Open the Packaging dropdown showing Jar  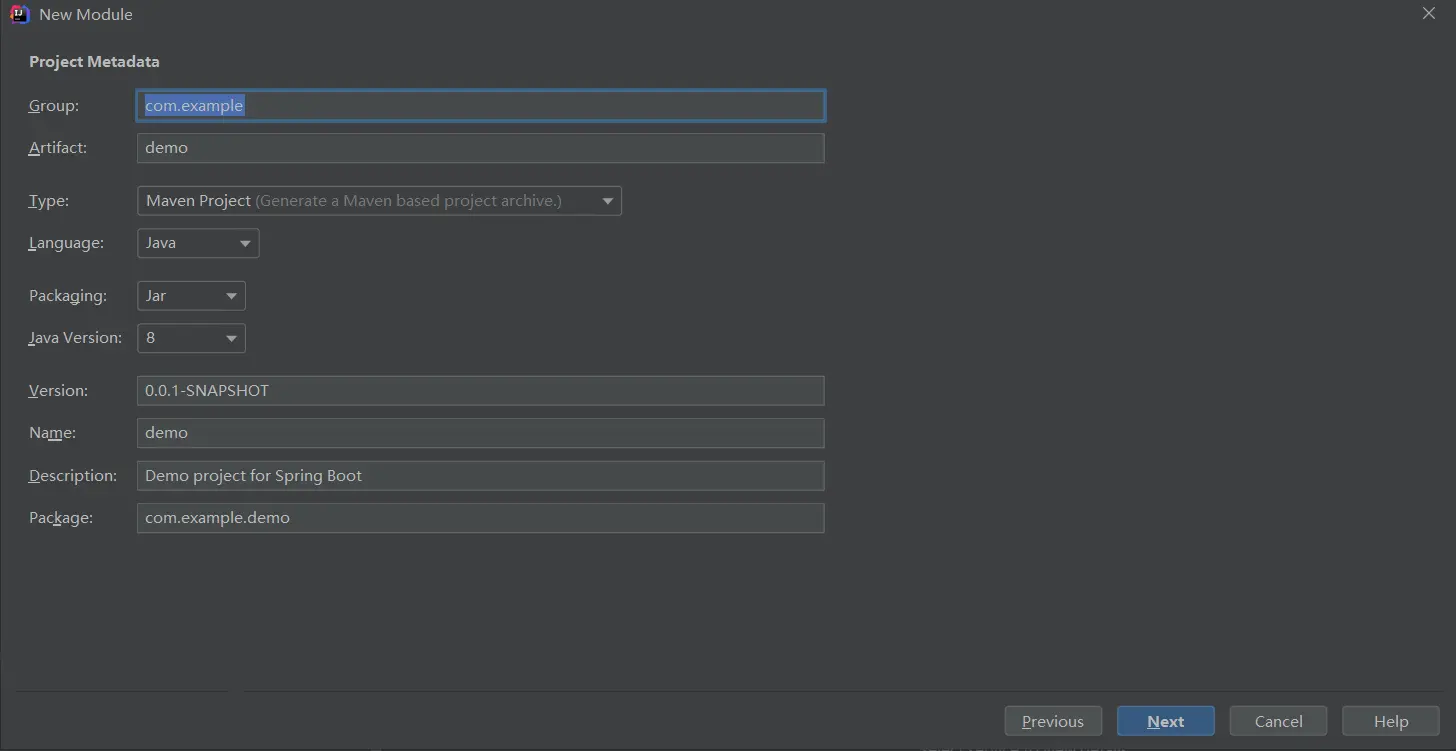coord(191,296)
